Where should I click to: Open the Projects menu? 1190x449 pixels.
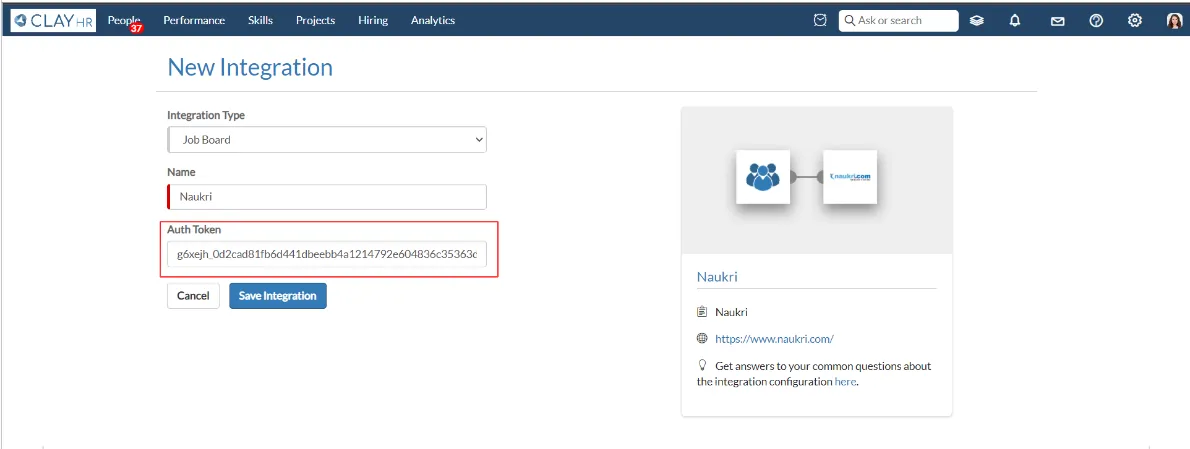tap(316, 20)
